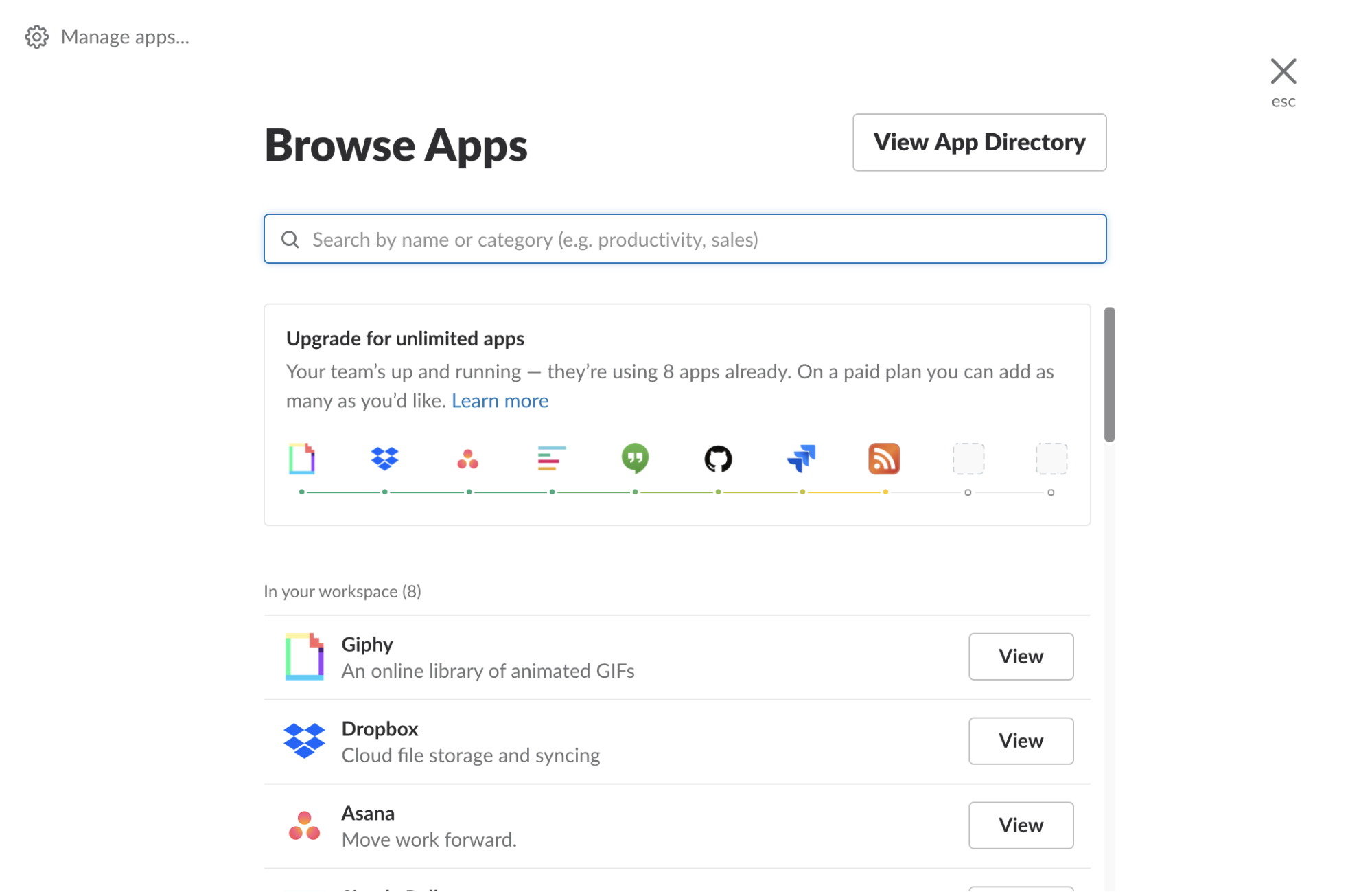View the Asana app

1021,825
